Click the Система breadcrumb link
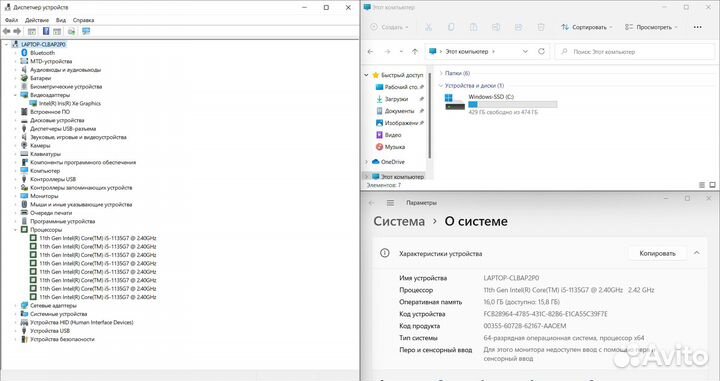The height and width of the screenshot is (381, 720). pyautogui.click(x=399, y=221)
